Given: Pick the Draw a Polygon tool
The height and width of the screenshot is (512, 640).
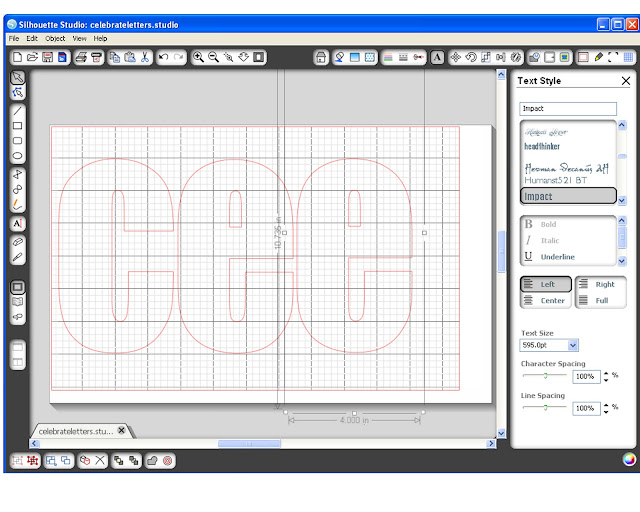Looking at the screenshot, I should click(18, 174).
